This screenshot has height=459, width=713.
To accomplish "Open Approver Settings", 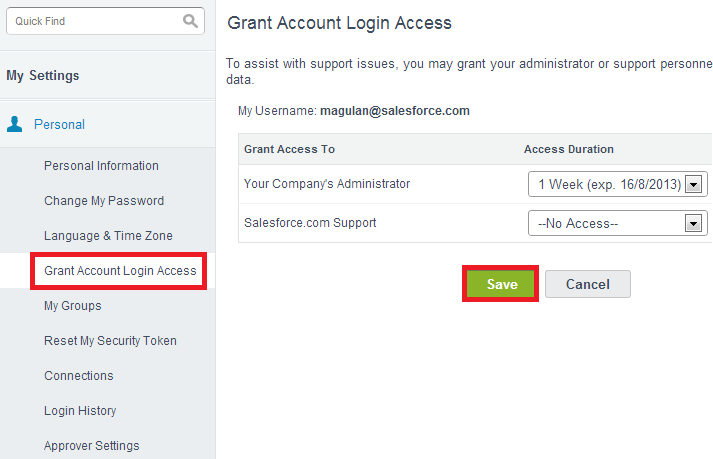I will click(92, 446).
